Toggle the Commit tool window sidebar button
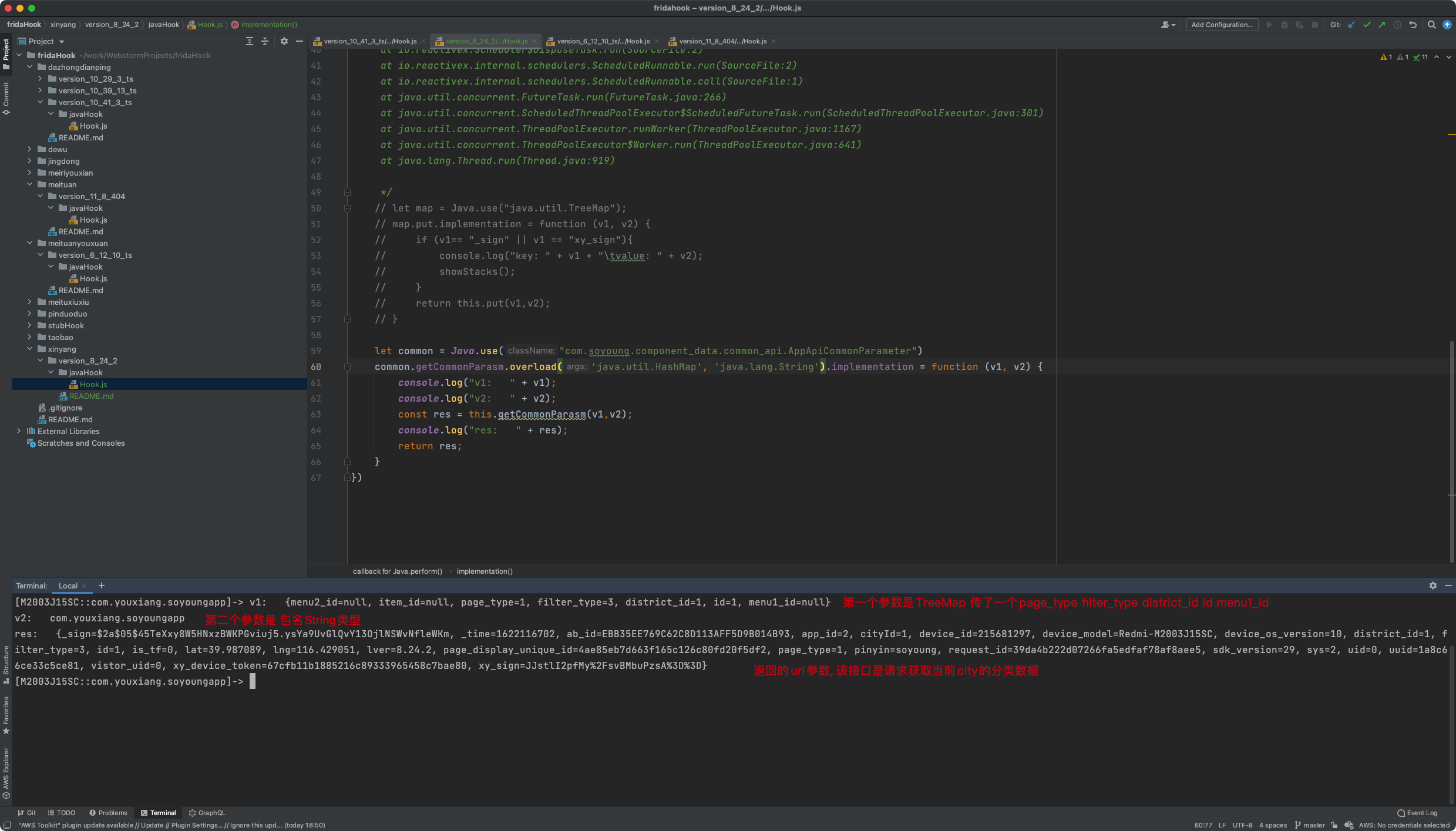This screenshot has height=831, width=1456. pos(6,98)
